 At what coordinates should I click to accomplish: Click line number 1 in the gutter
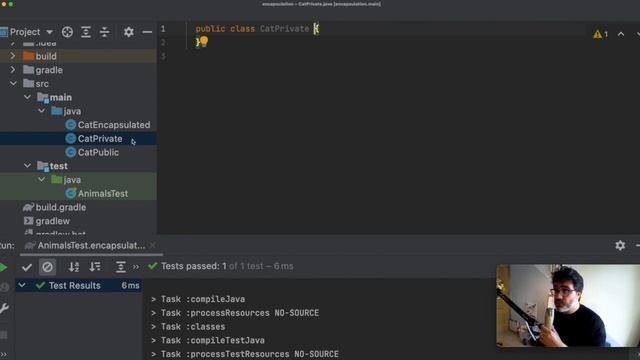pos(163,29)
